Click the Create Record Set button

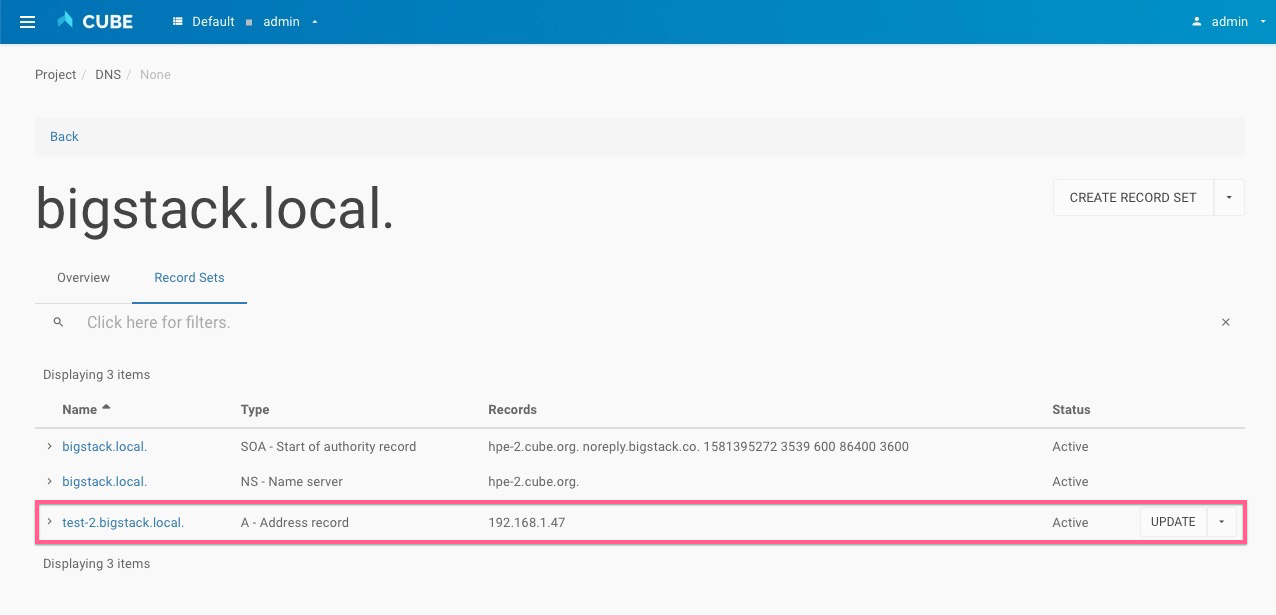1133,198
